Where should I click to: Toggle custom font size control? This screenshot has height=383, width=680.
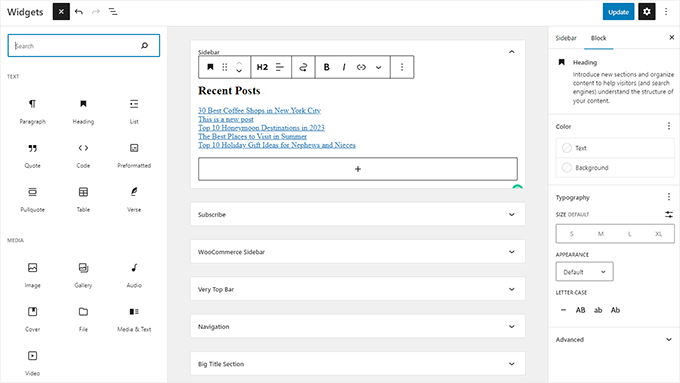[x=669, y=214]
